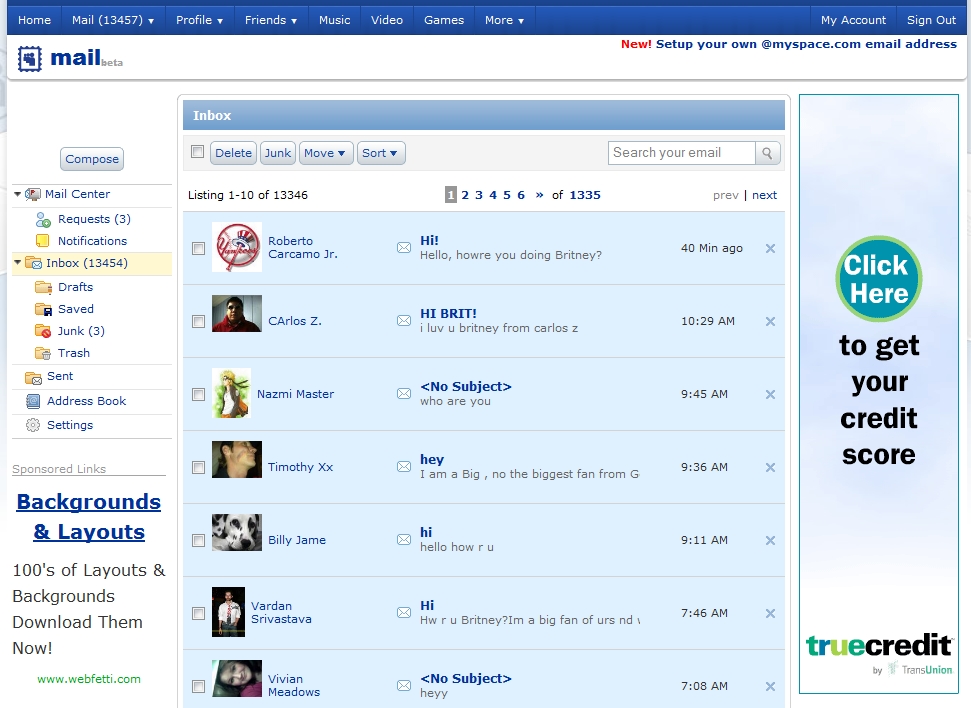
Task: Open the 'HI BRIT!' message subject
Action: [448, 313]
